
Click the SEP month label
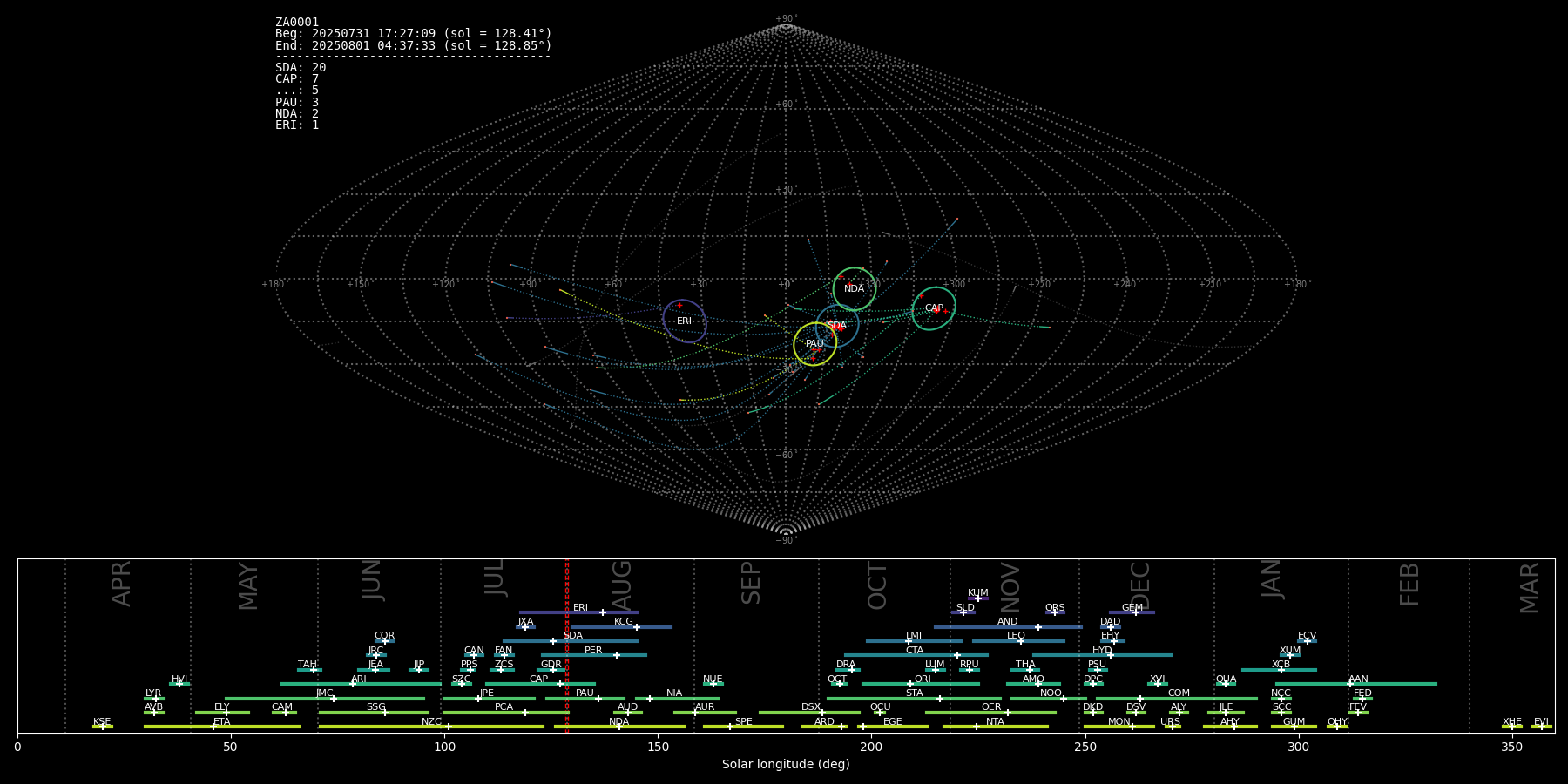[x=751, y=583]
